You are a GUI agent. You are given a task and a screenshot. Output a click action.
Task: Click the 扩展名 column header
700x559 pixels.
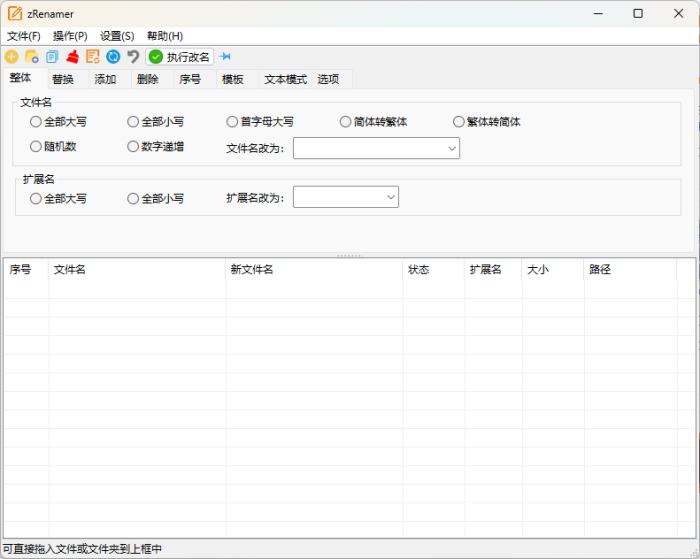point(493,269)
